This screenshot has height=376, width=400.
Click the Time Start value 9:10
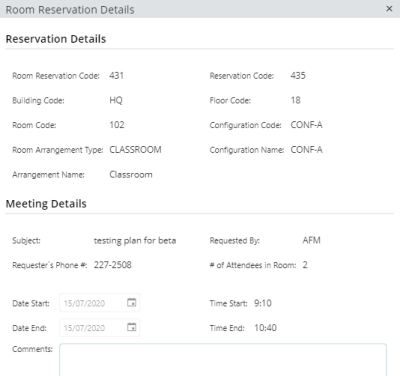coord(263,303)
